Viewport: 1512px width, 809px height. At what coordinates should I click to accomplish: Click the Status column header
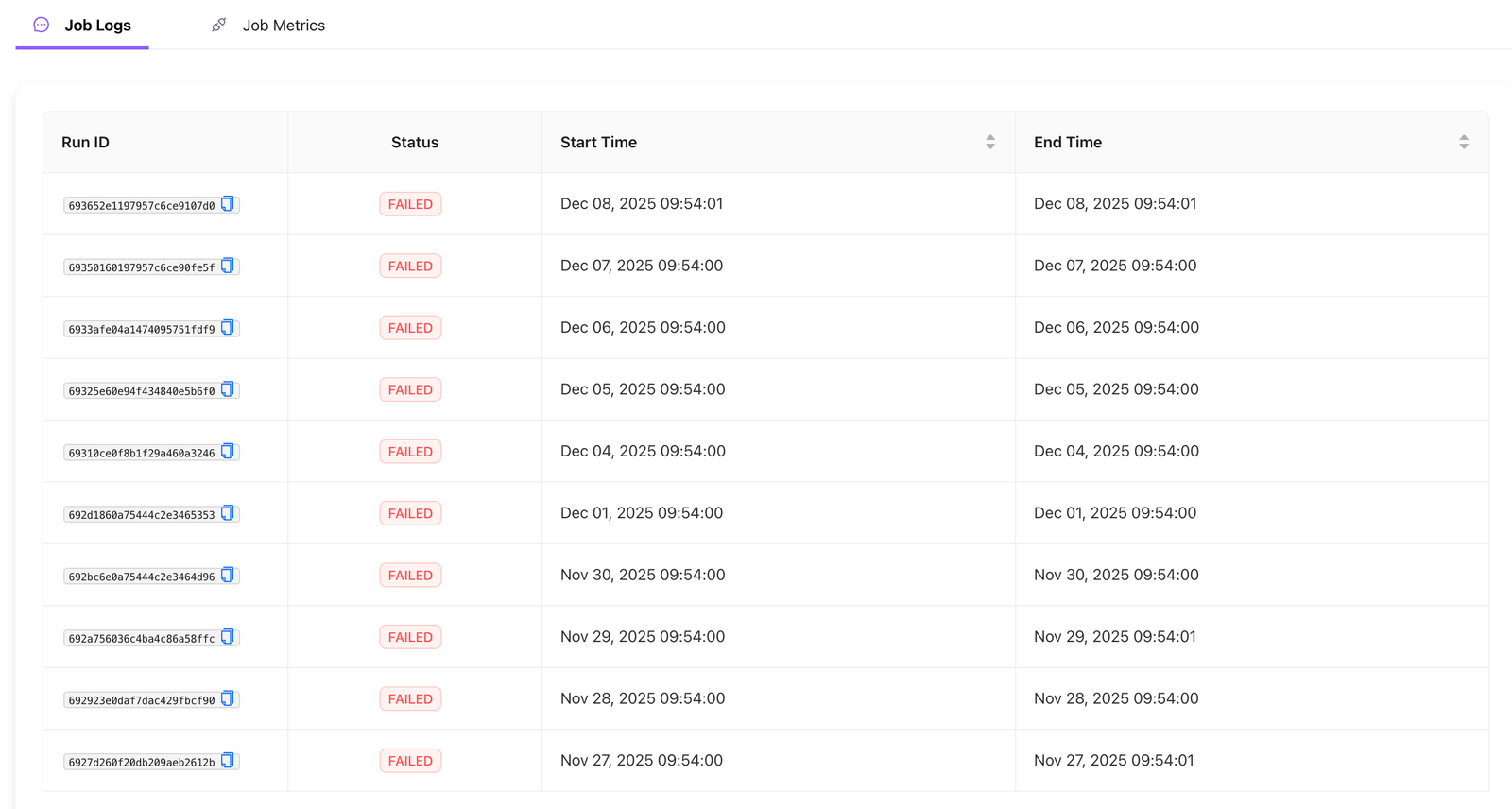[x=414, y=143]
